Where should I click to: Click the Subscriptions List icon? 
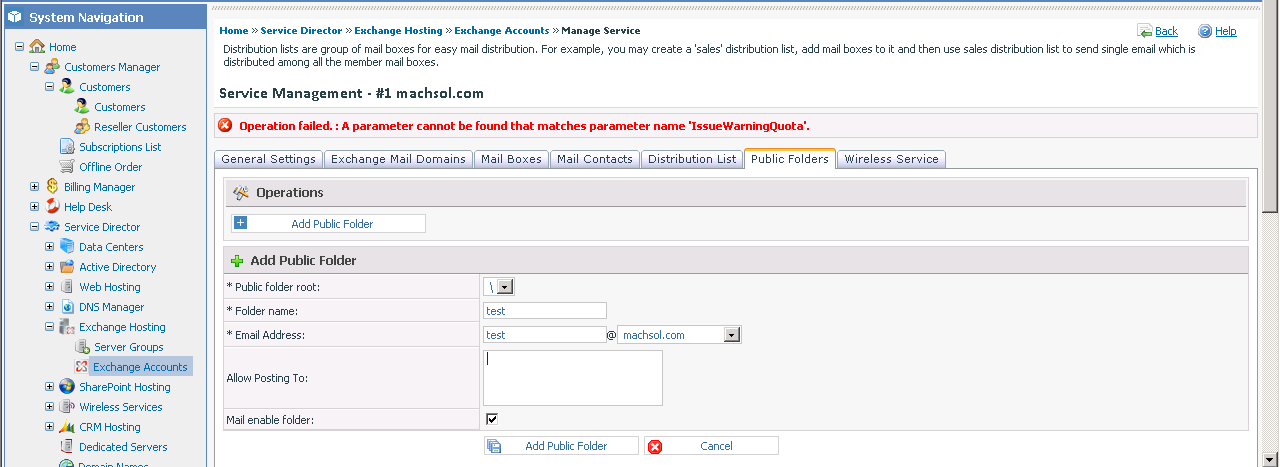[x=67, y=147]
